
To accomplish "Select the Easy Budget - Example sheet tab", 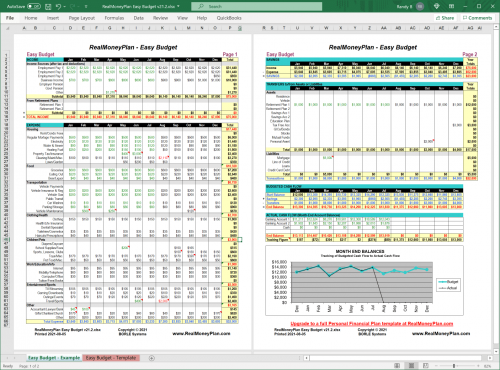I will [54, 358].
